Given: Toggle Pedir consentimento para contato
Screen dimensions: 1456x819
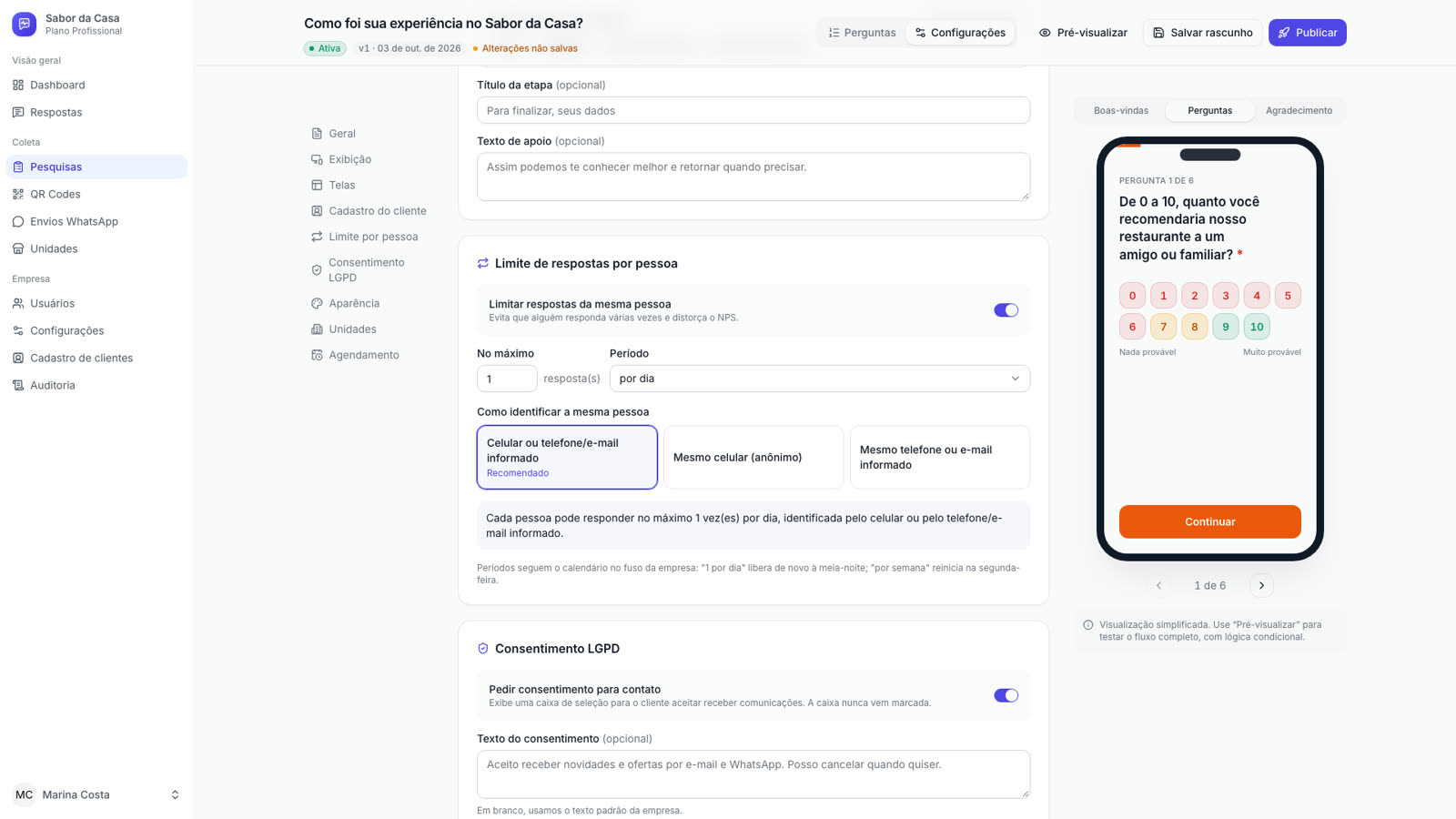Looking at the screenshot, I should [x=1006, y=695].
